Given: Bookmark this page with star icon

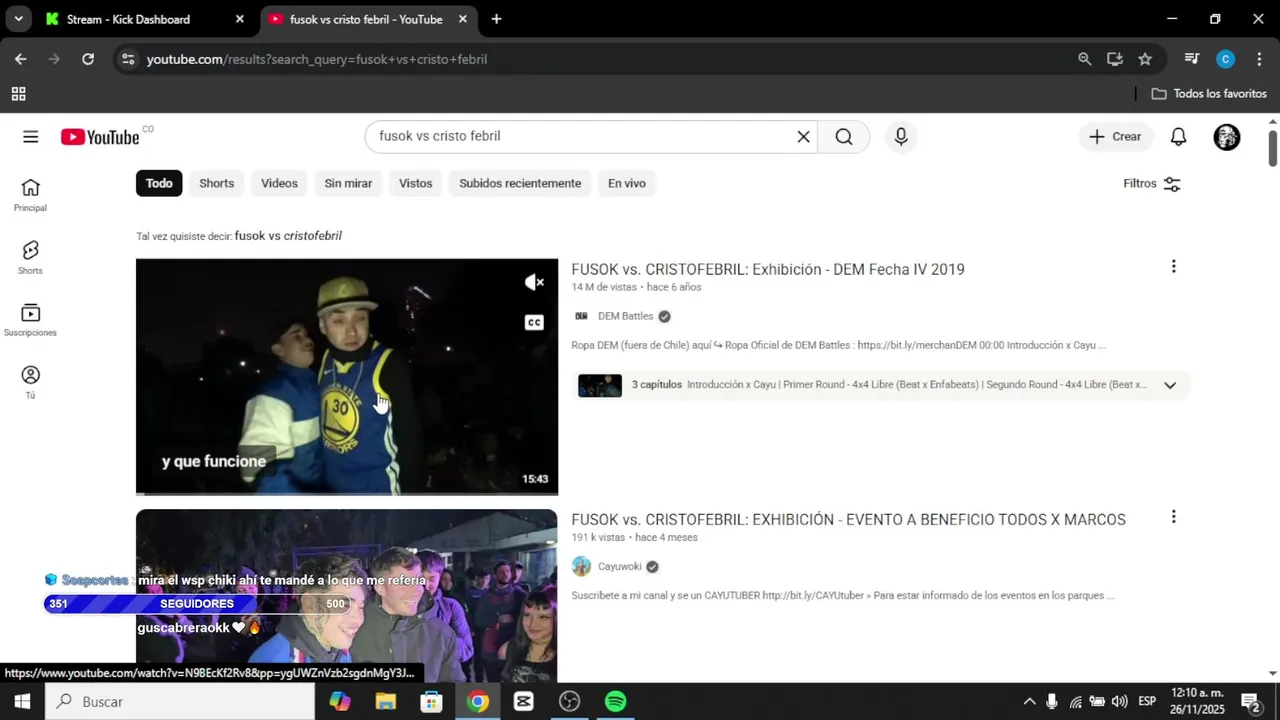Looking at the screenshot, I should point(1145,59).
